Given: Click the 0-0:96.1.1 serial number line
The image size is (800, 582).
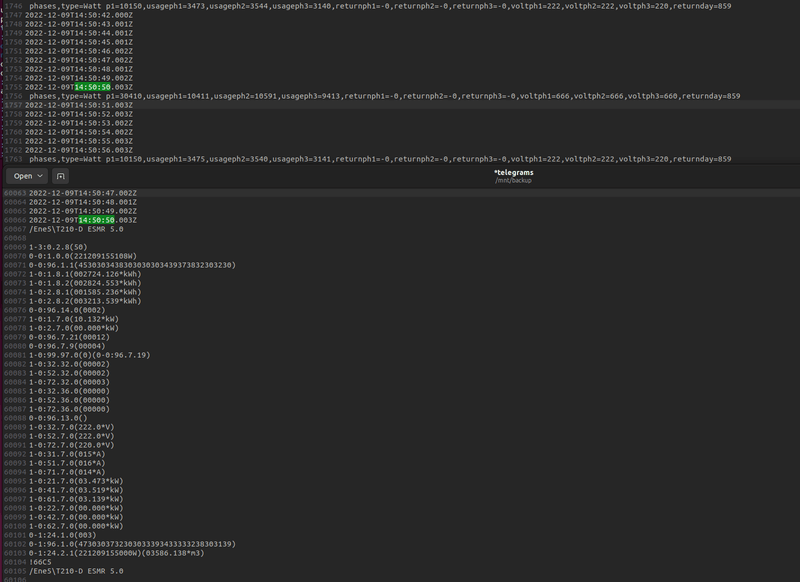Looking at the screenshot, I should [x=133, y=265].
